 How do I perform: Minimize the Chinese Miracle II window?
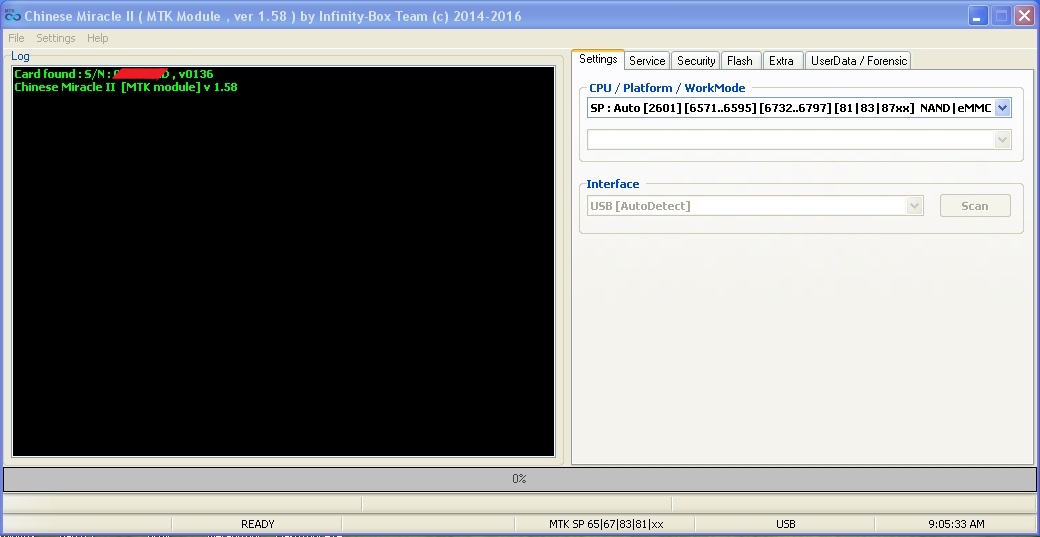click(976, 16)
